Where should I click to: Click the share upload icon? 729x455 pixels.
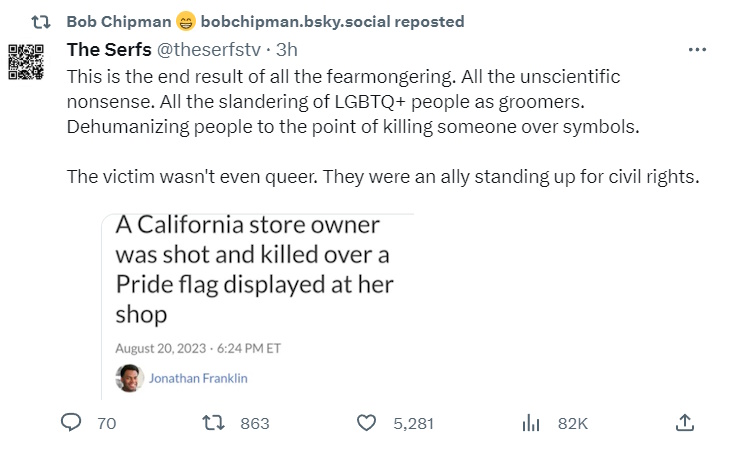pos(685,422)
